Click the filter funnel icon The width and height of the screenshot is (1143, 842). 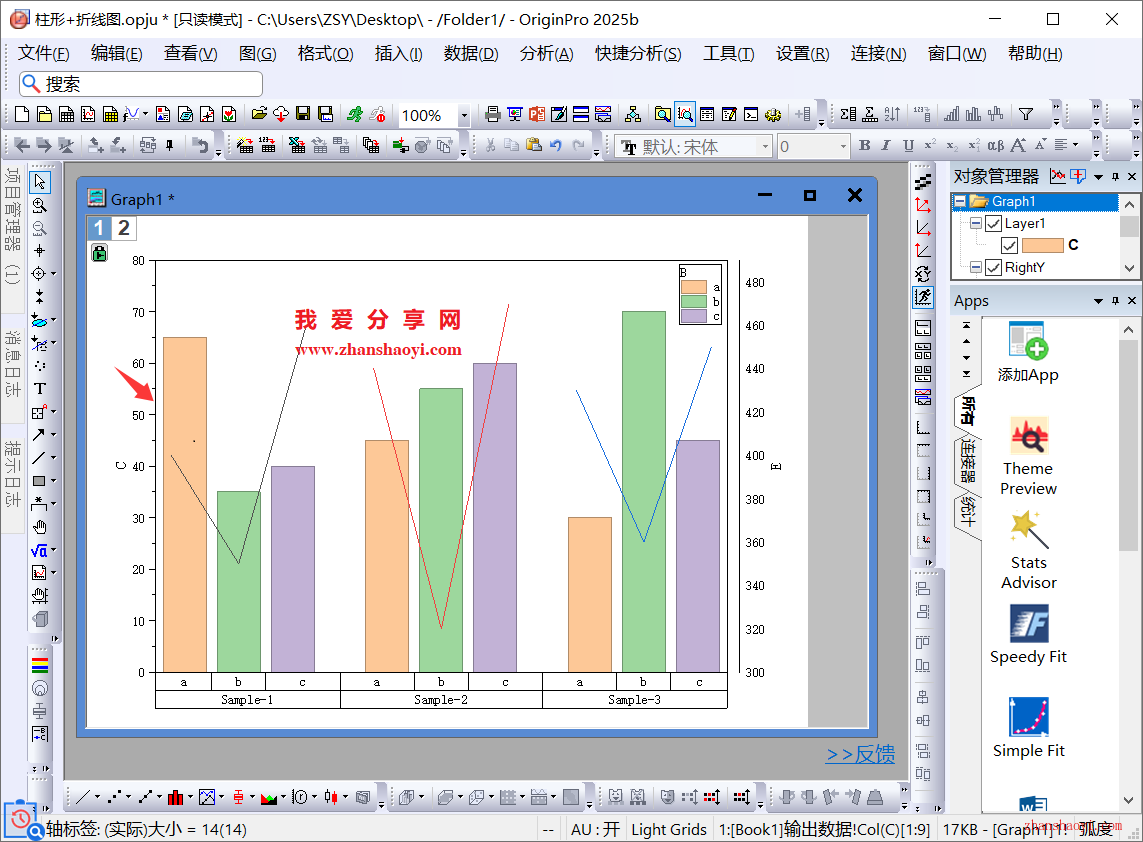(1025, 115)
